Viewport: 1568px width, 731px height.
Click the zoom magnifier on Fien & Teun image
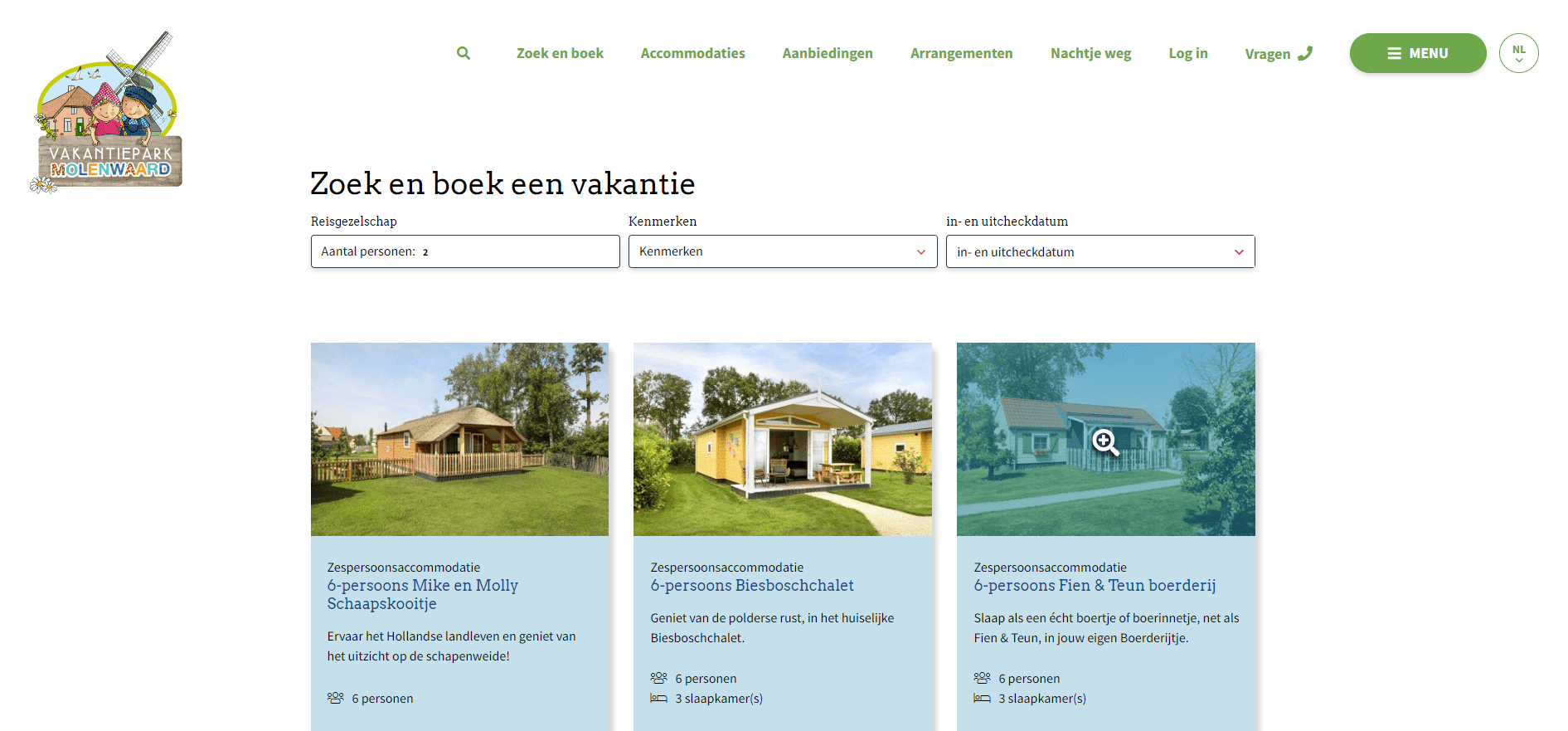[x=1105, y=442]
